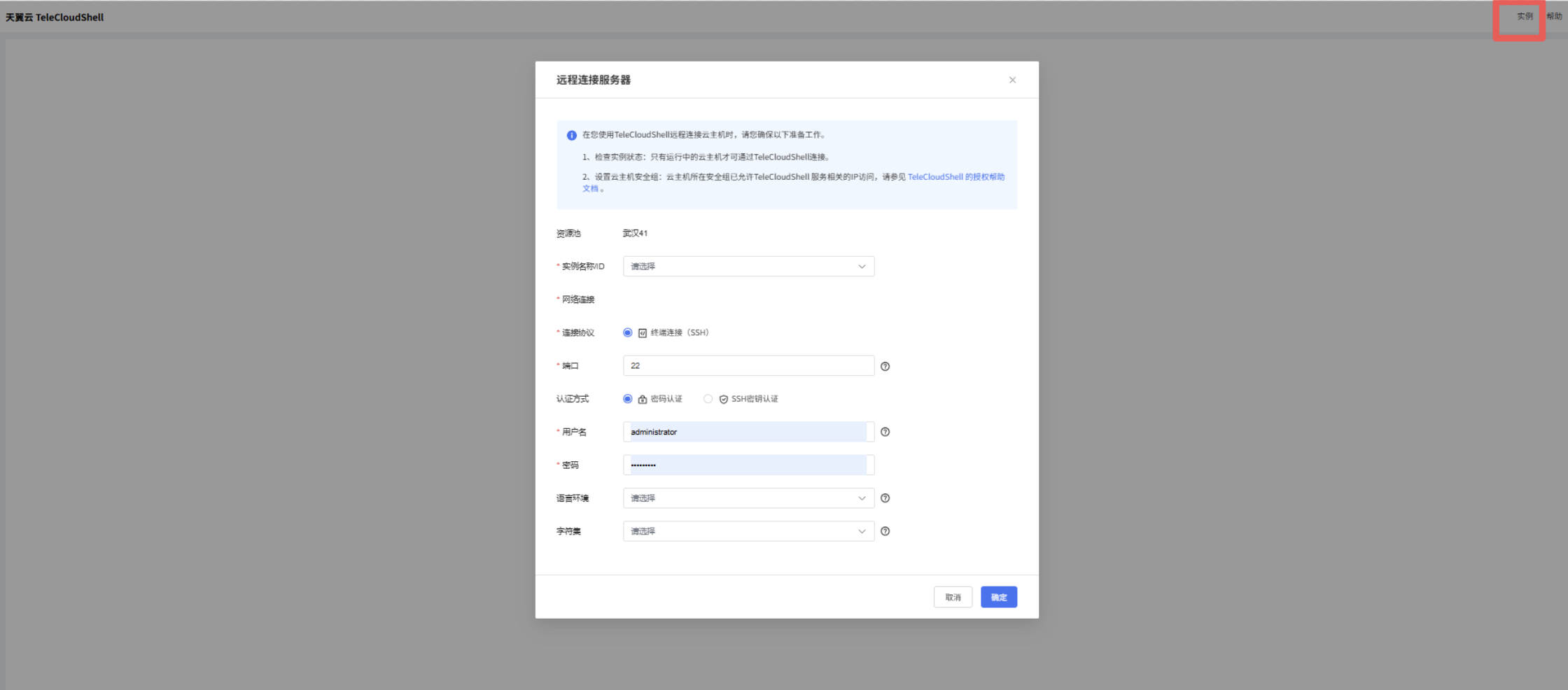Open help icon next to port field

(x=885, y=366)
